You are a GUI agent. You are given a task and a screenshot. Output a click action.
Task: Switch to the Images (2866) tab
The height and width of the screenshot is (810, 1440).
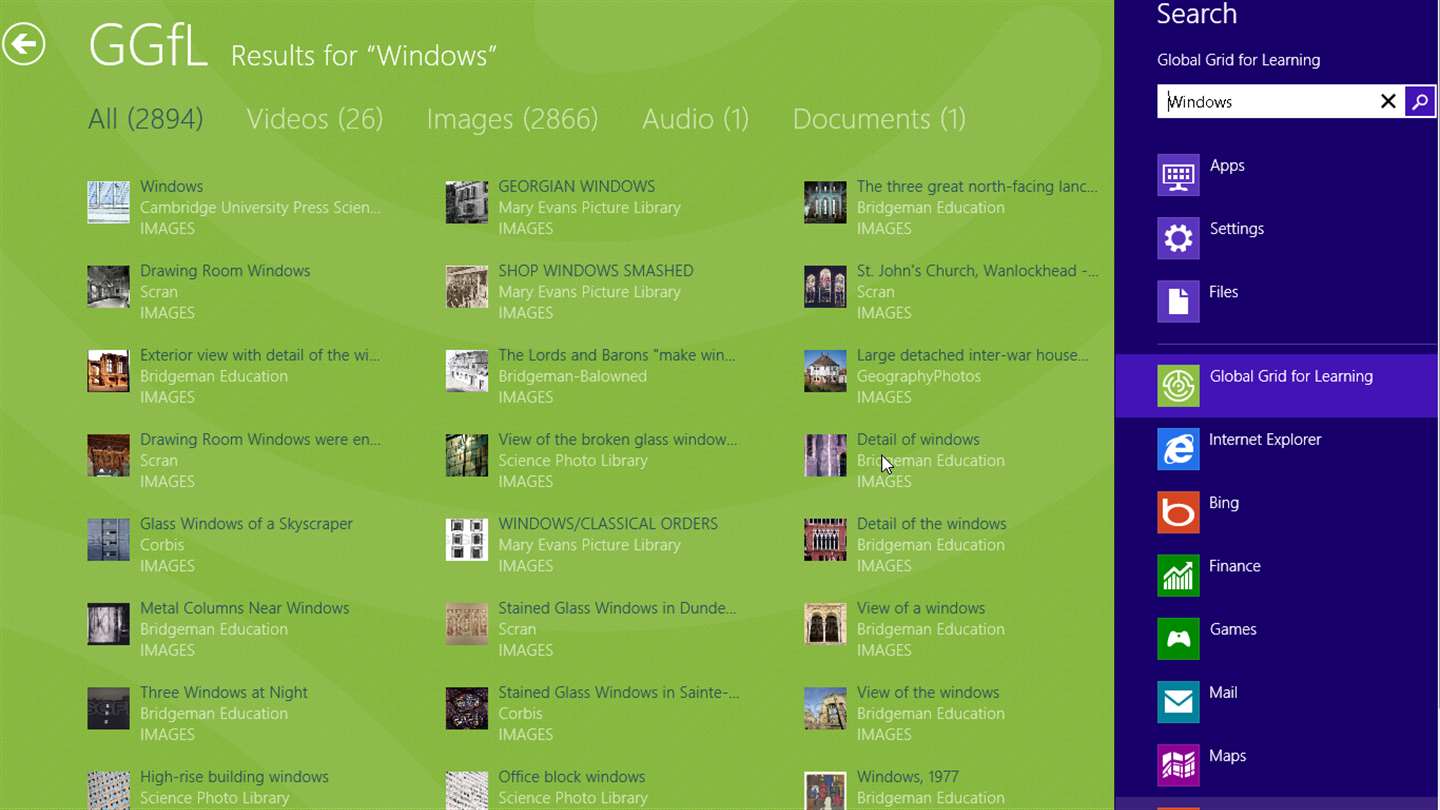[512, 119]
